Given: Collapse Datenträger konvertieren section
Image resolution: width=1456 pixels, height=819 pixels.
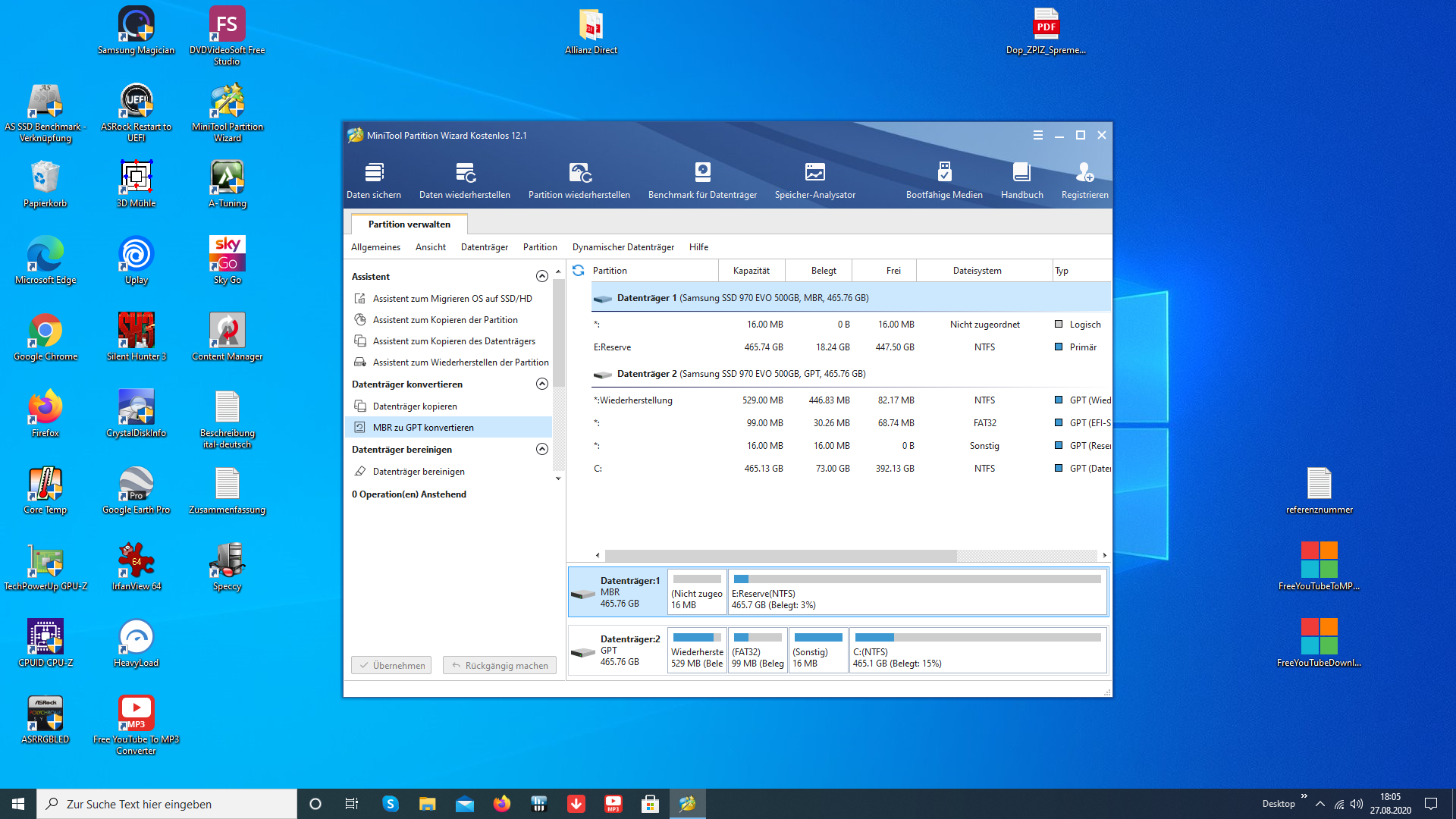Looking at the screenshot, I should [x=541, y=384].
